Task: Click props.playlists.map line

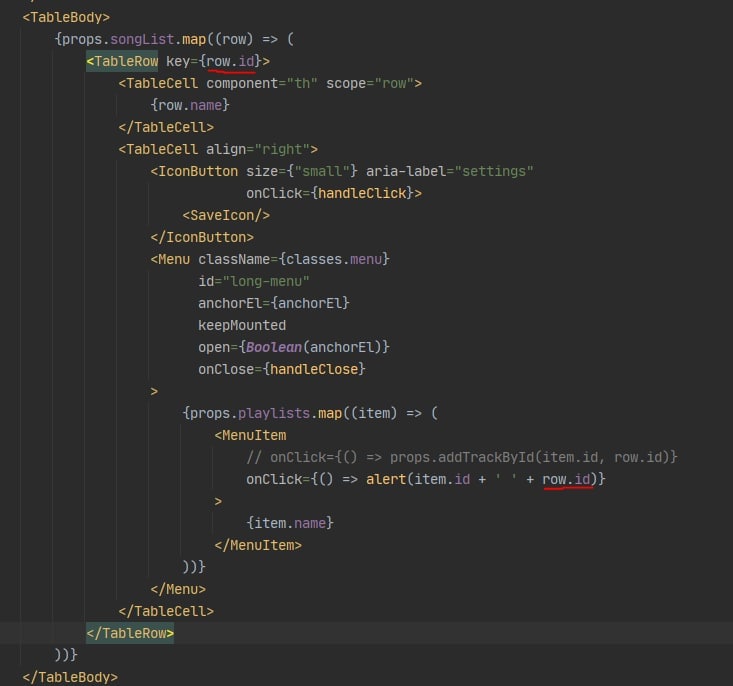Action: click(x=310, y=413)
